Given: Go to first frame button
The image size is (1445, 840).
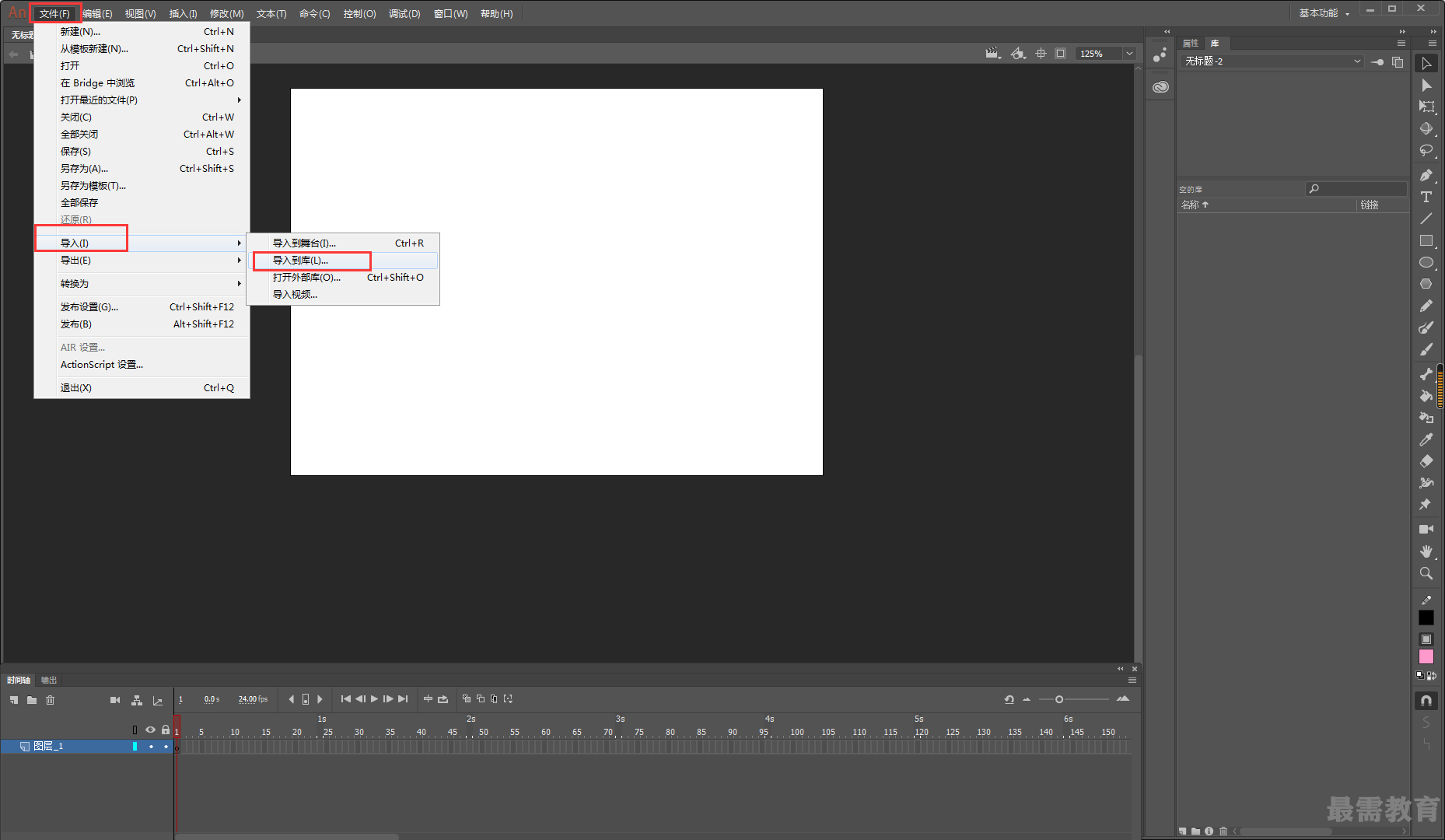Looking at the screenshot, I should 346,699.
